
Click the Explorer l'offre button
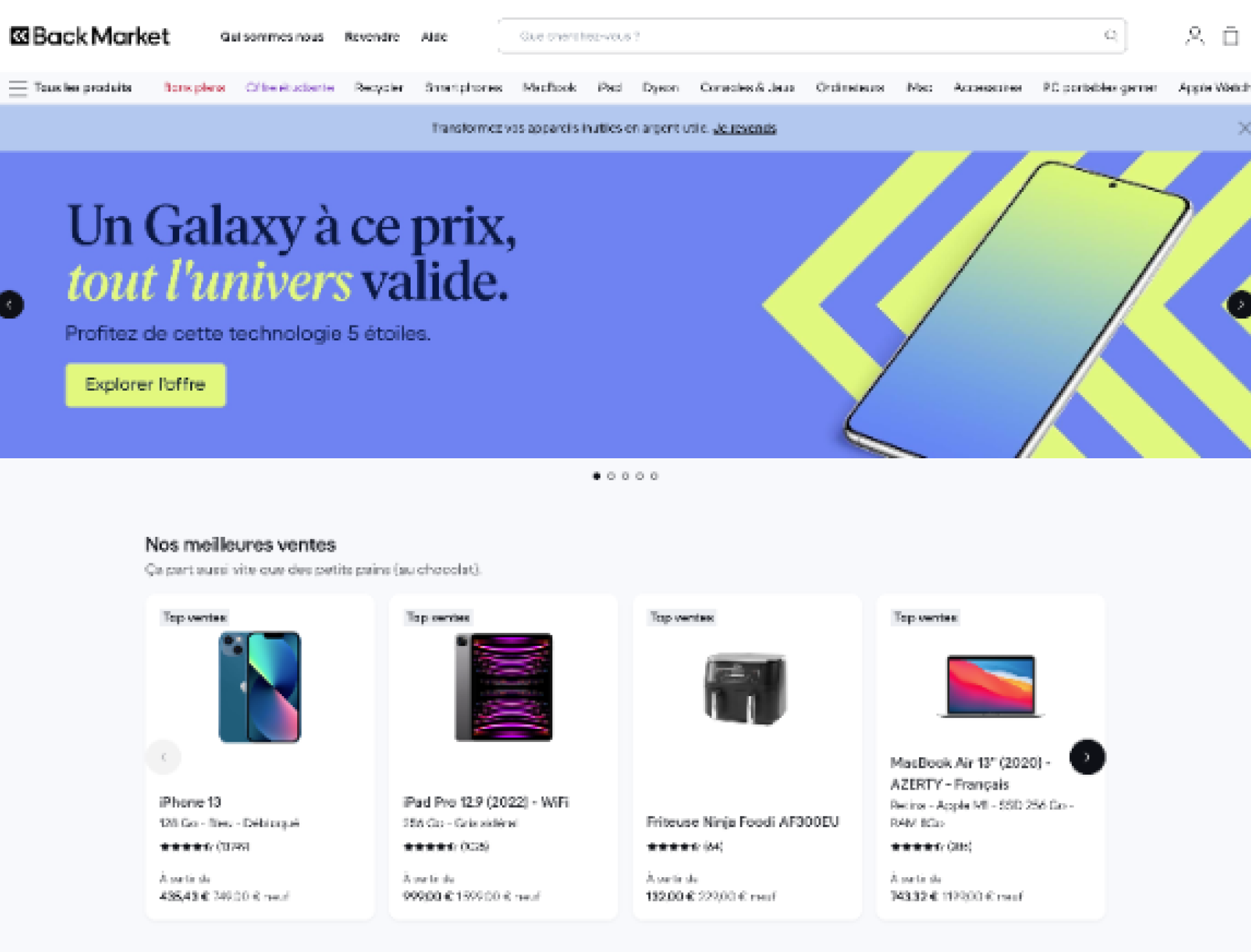(x=146, y=385)
